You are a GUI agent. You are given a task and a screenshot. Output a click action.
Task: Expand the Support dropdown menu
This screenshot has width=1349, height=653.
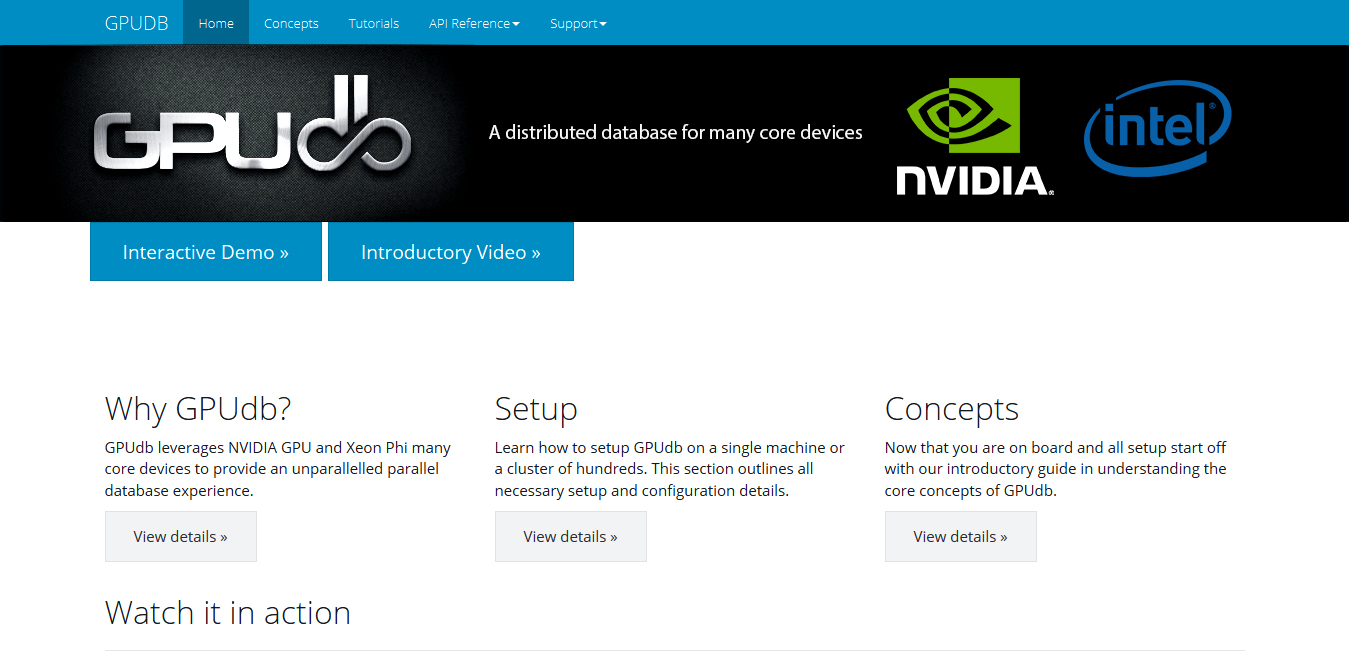(x=578, y=23)
